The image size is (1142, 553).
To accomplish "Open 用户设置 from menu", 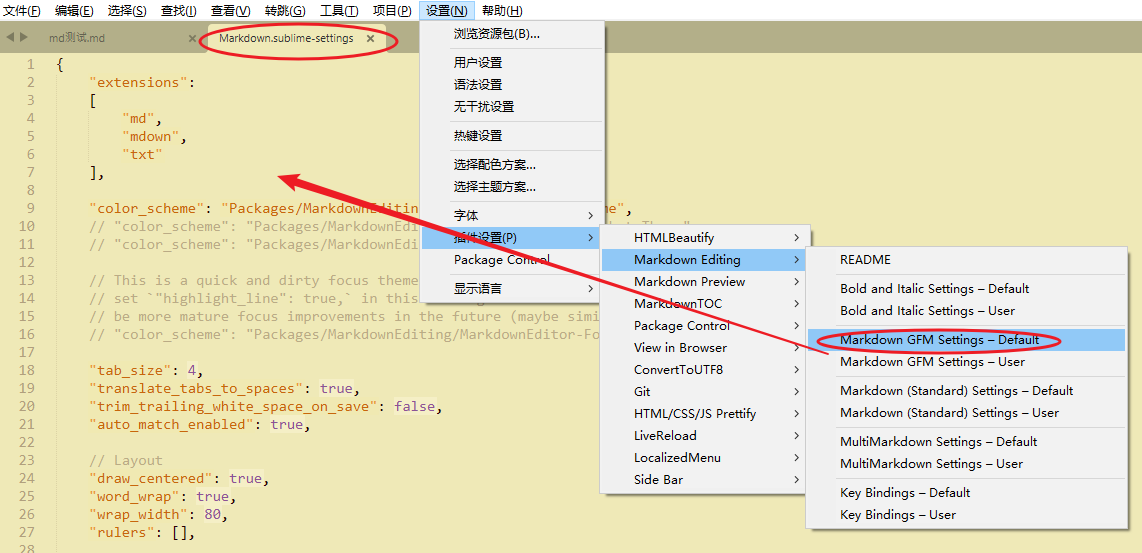I will [513, 63].
